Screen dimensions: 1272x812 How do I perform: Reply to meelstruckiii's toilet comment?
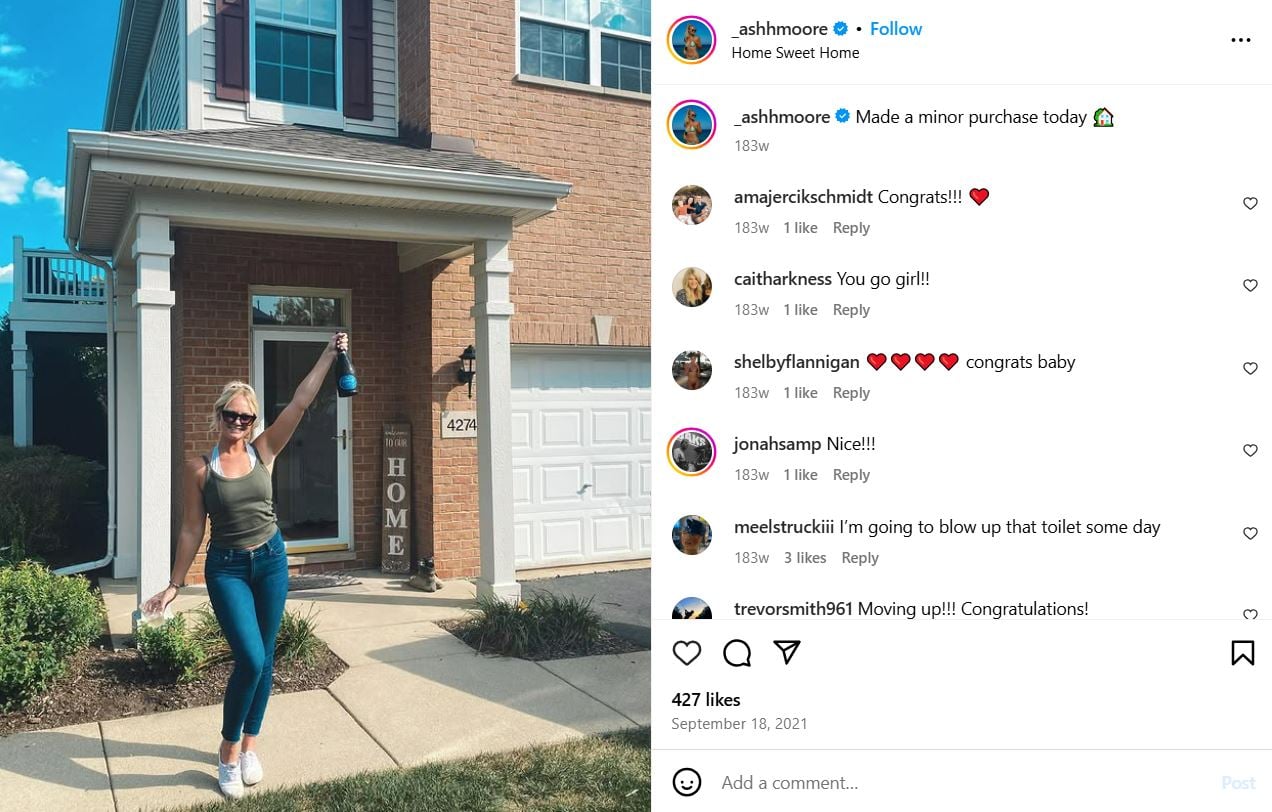pyautogui.click(x=860, y=558)
